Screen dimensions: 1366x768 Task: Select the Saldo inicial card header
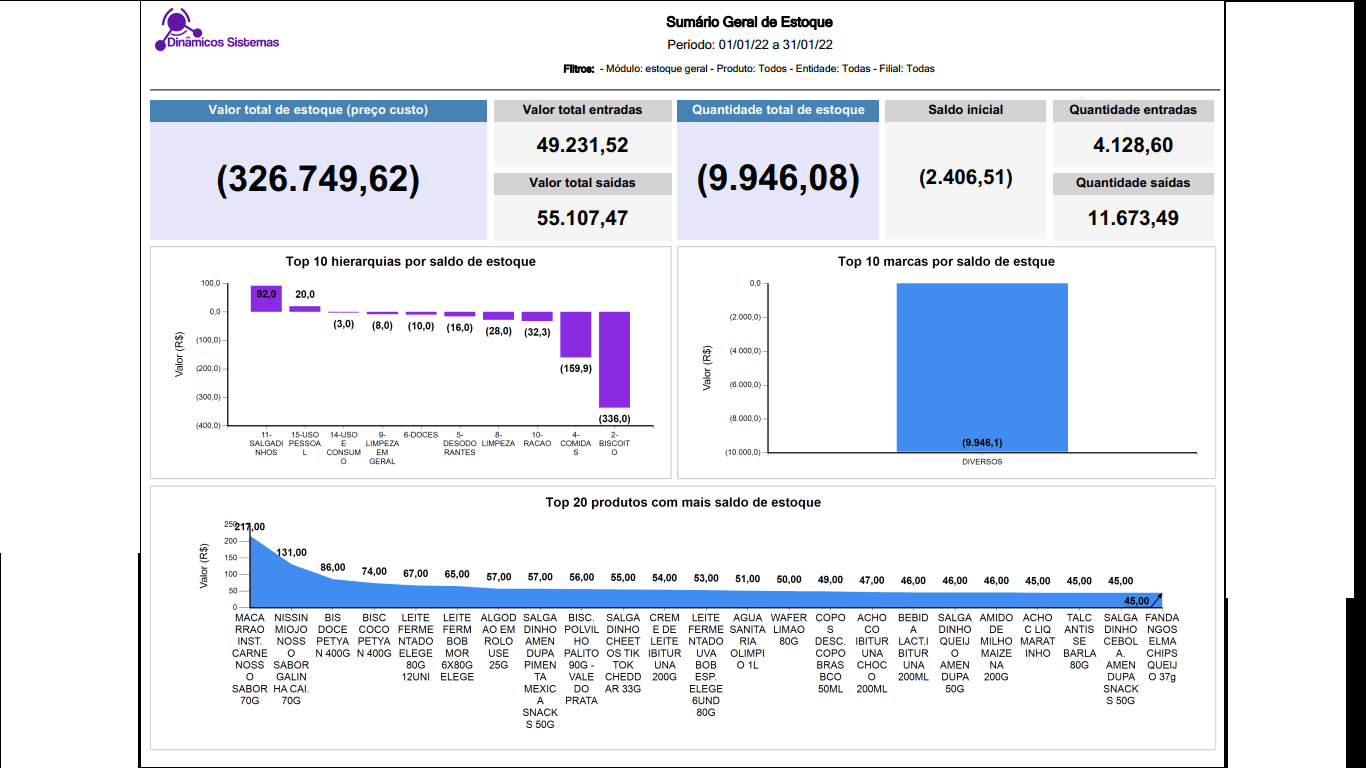pyautogui.click(x=965, y=110)
